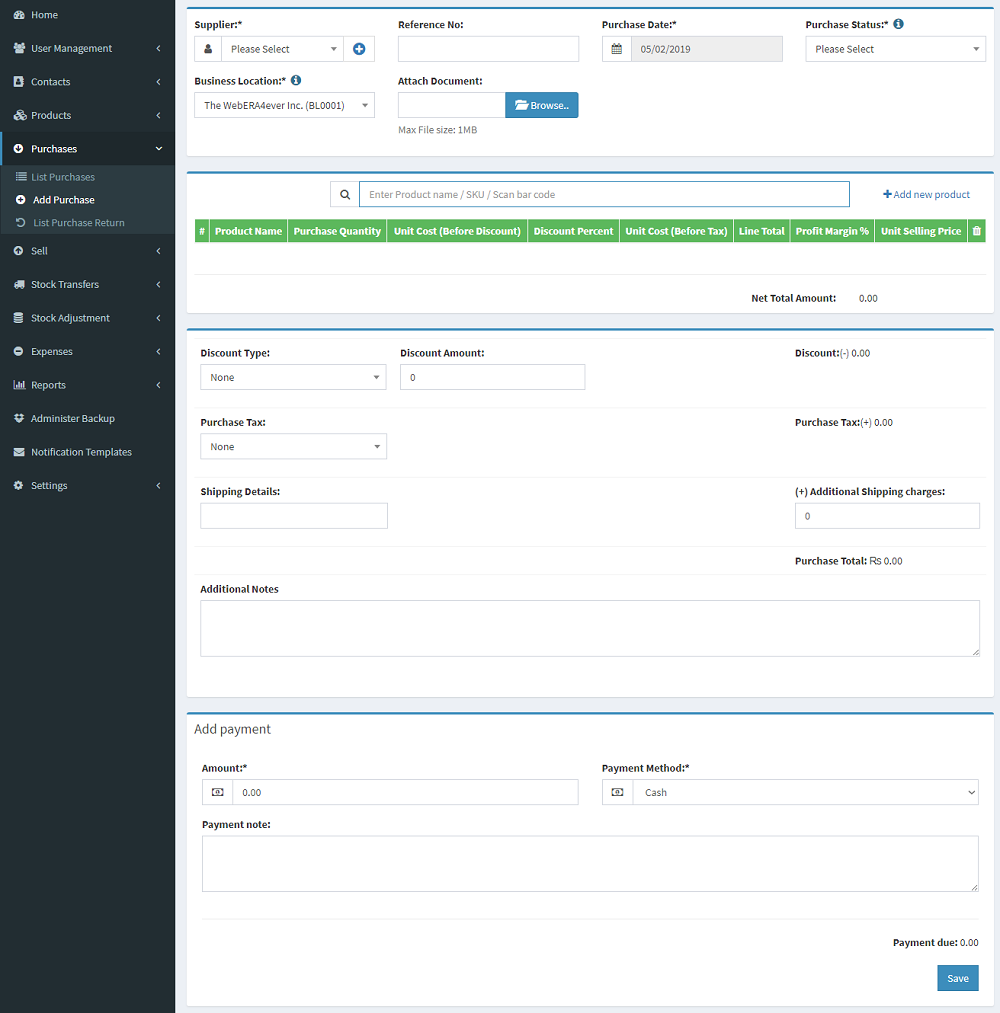This screenshot has width=1000, height=1013.
Task: Click the Business Location info icon
Action: coord(296,81)
